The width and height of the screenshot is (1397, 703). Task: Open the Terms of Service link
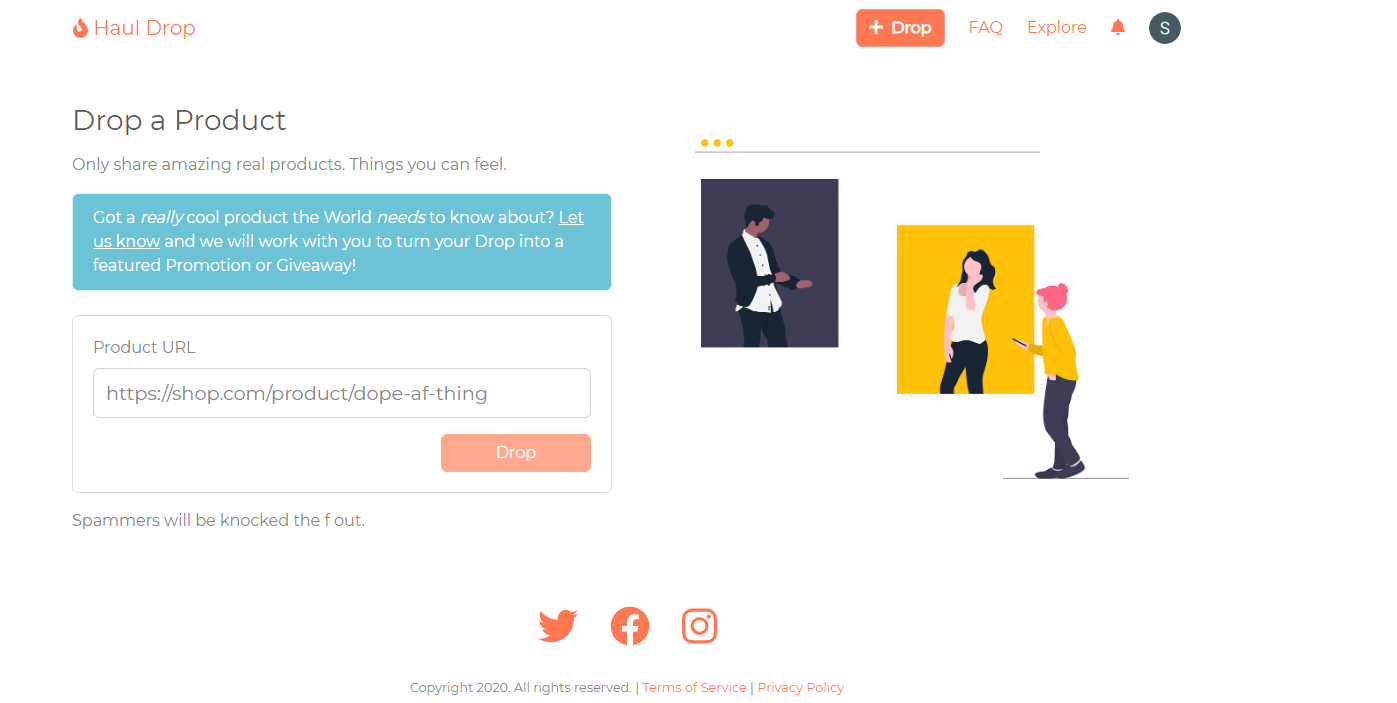click(x=694, y=687)
